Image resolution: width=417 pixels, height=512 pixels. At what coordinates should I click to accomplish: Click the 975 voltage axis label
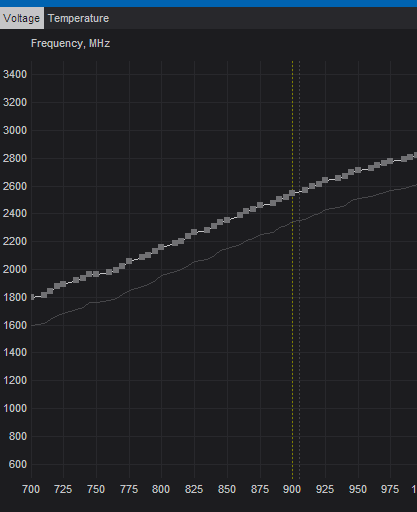click(390, 489)
